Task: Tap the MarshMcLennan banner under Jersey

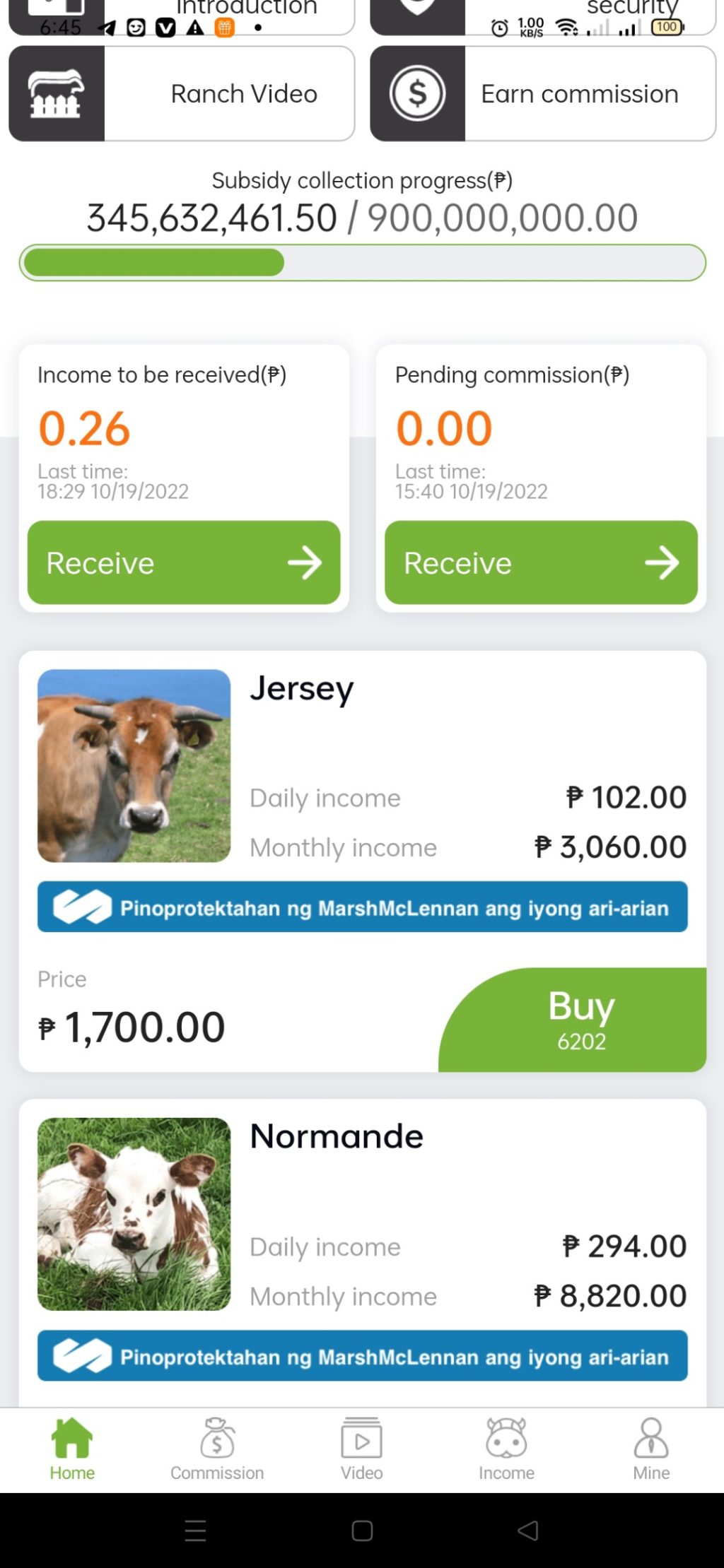Action: [x=362, y=907]
